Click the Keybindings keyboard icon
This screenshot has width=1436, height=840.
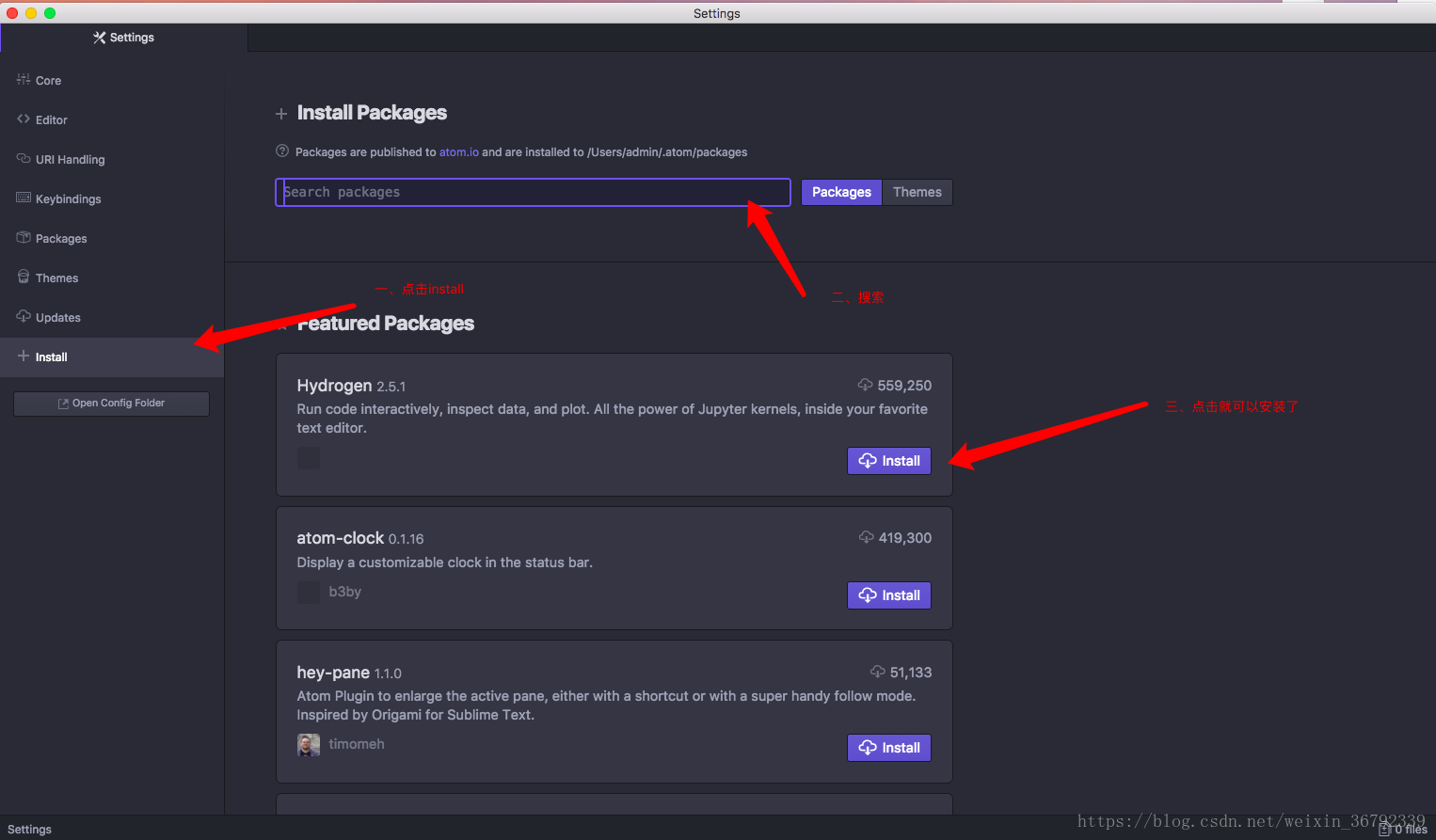(x=24, y=198)
